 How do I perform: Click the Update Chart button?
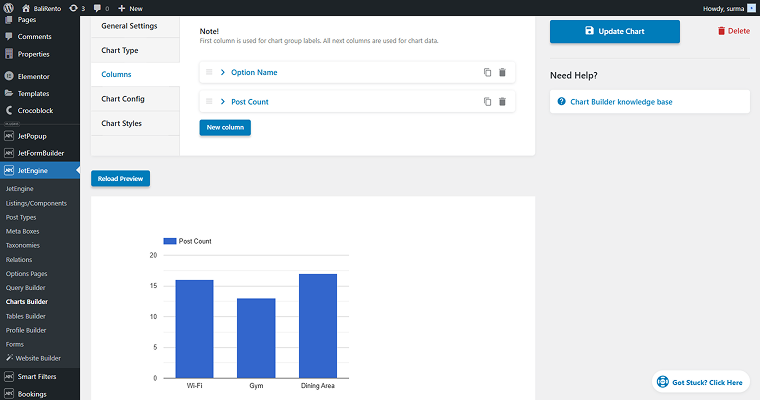615,32
